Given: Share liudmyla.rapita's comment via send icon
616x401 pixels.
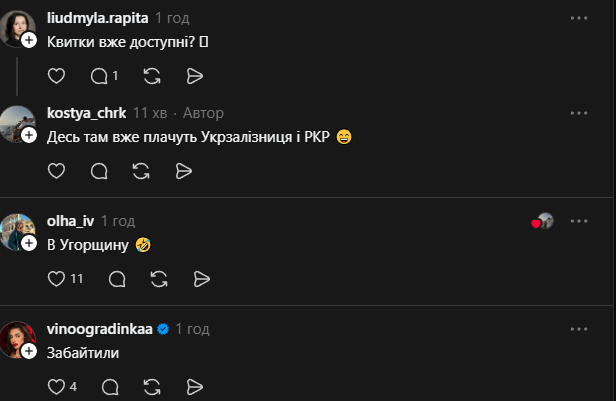Looking at the screenshot, I should 195,76.
